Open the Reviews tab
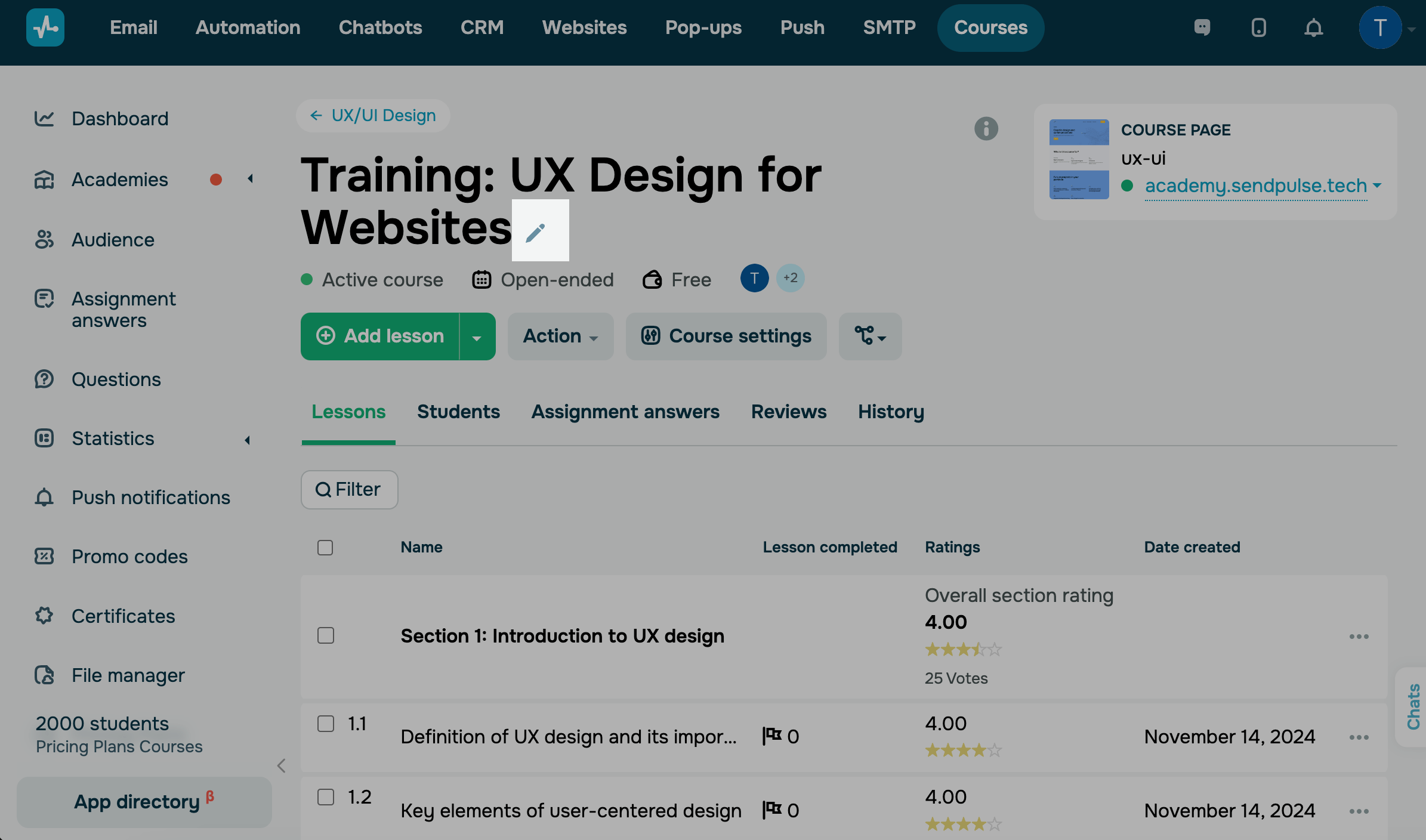Screen dimensions: 1426x840 pos(788,412)
